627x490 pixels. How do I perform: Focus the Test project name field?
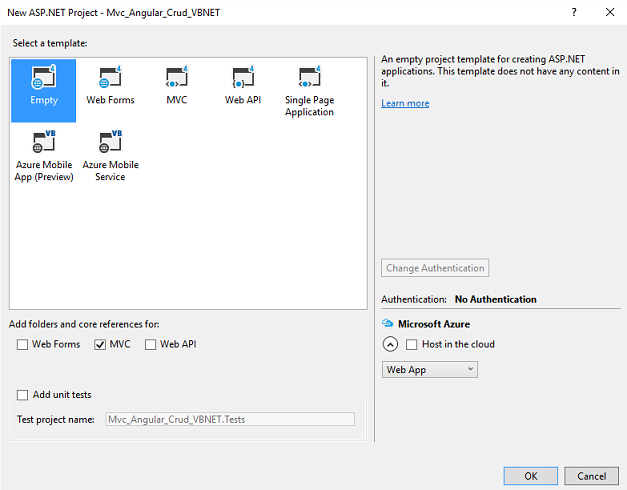230,419
